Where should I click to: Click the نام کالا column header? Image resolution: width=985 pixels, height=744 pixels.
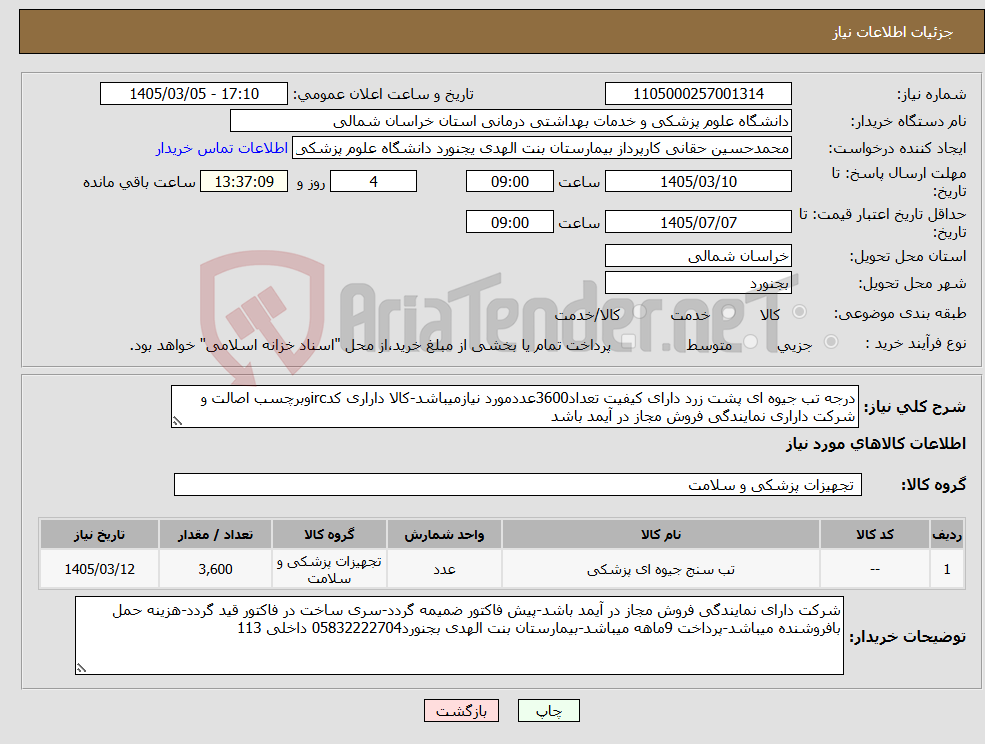(660, 534)
